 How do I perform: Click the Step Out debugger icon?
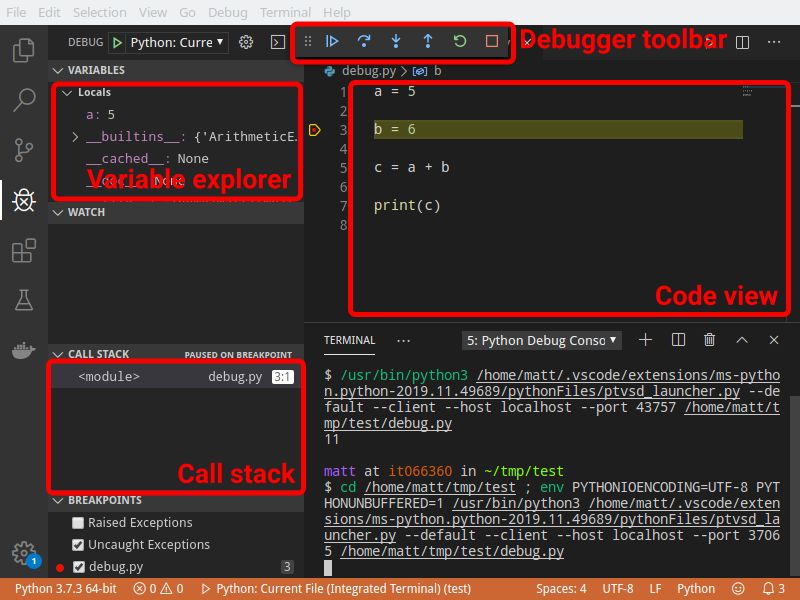pyautogui.click(x=428, y=41)
